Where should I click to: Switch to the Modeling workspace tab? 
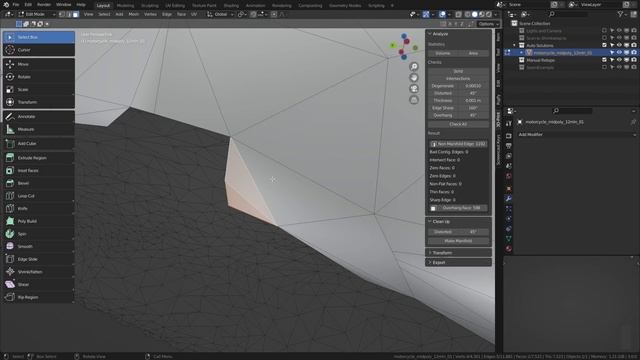point(125,6)
